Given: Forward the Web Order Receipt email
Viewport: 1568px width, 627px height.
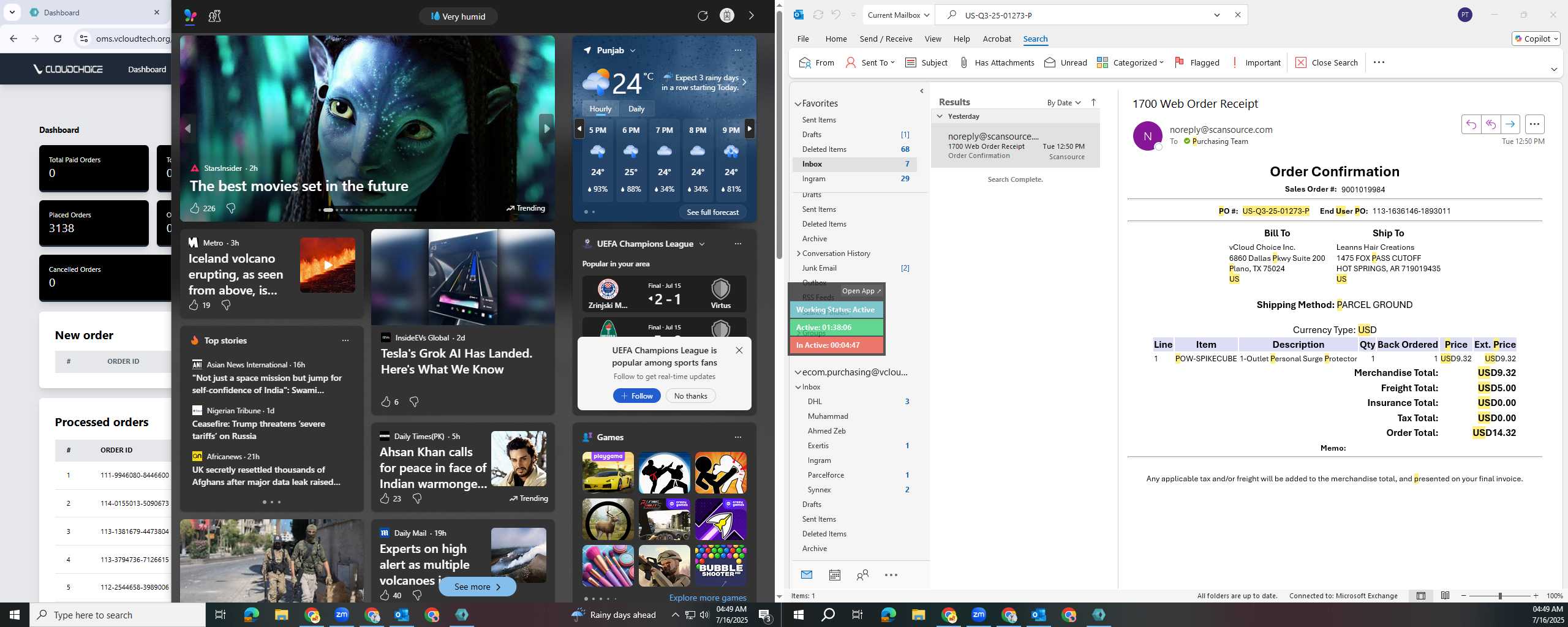Looking at the screenshot, I should [1510, 124].
